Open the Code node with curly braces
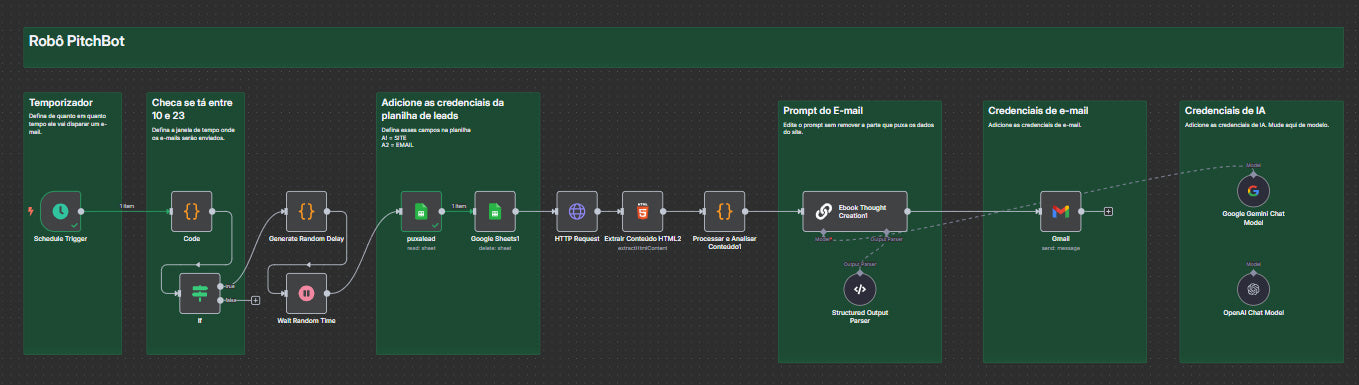This screenshot has width=1359, height=385. click(191, 211)
